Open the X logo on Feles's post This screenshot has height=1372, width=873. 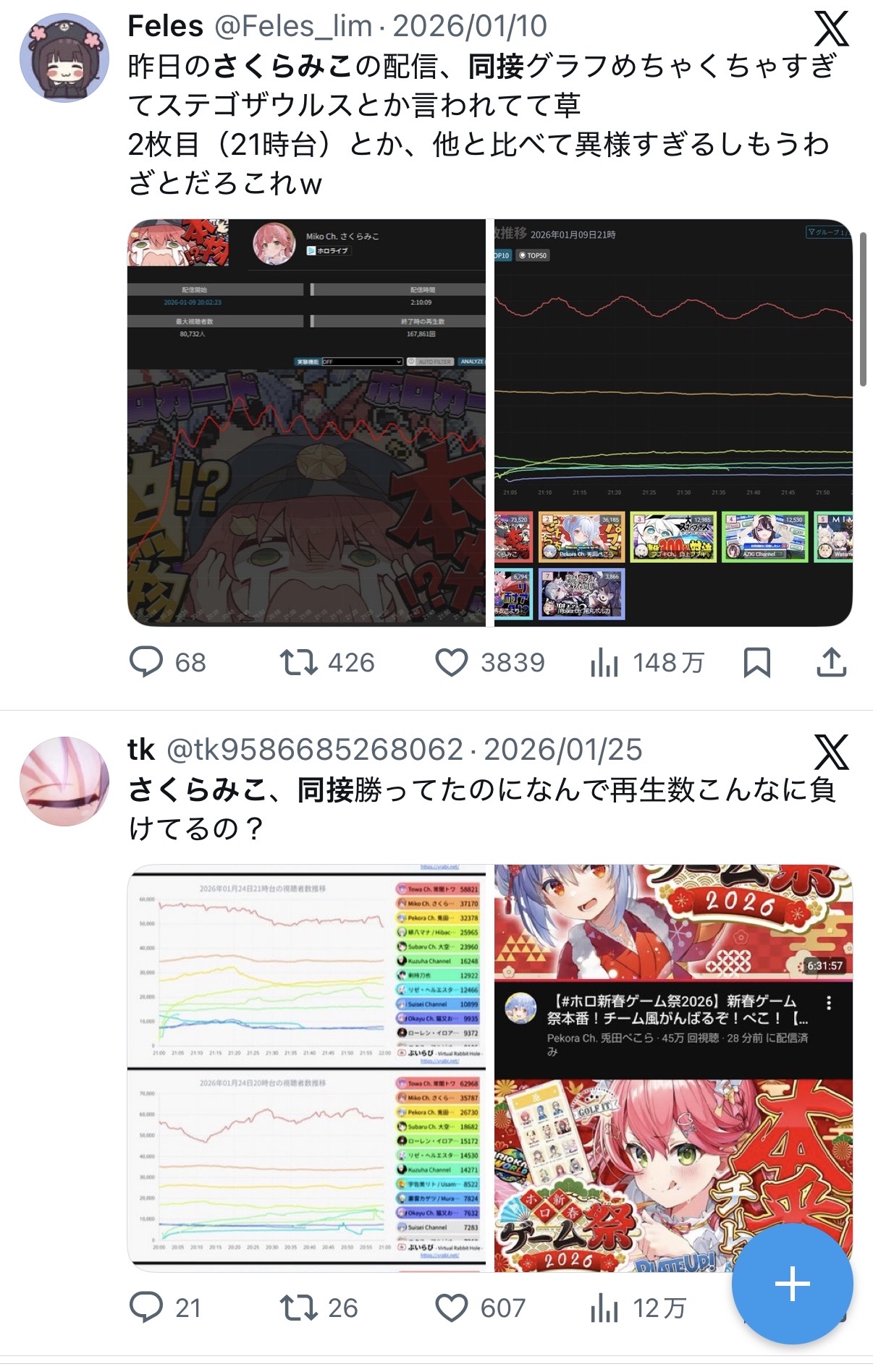831,29
